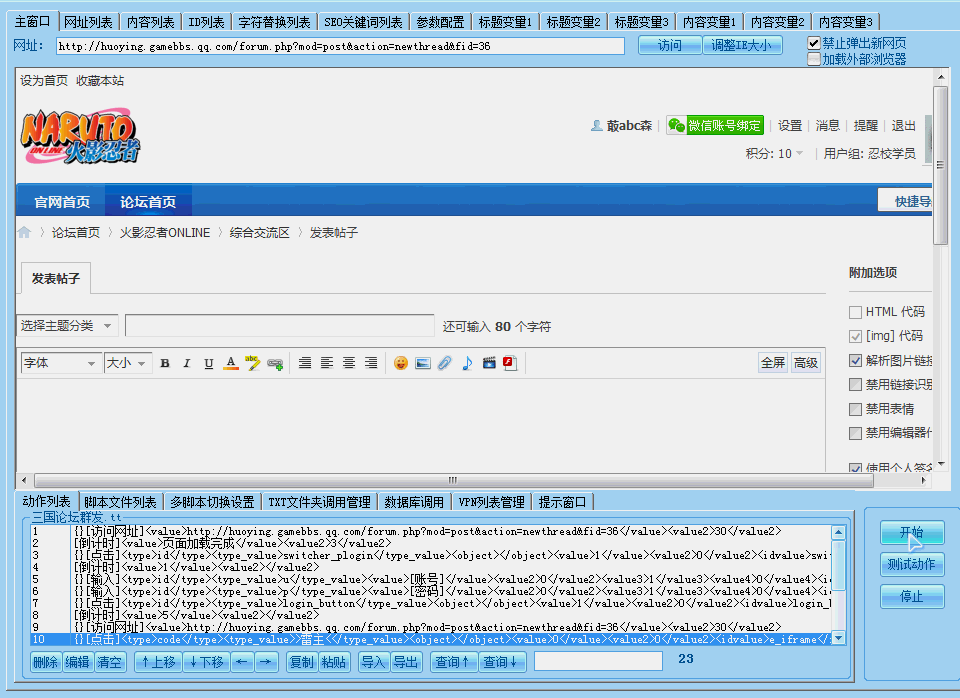The image size is (960, 698).
Task: Click the center alignment icon
Action: (349, 363)
